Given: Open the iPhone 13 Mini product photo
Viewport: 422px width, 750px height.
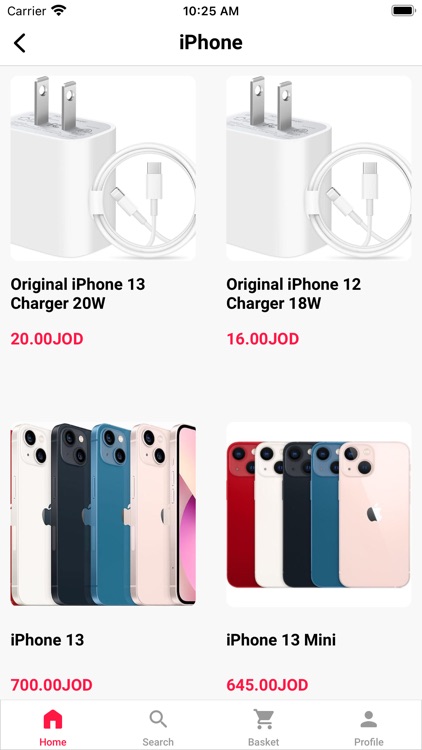Looking at the screenshot, I should point(319,514).
